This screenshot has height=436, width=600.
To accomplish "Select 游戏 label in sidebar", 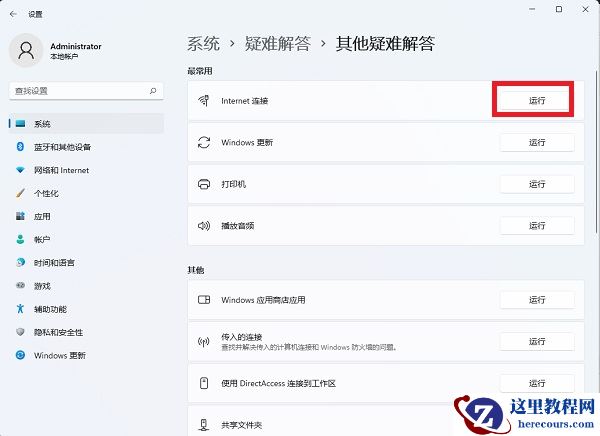I will click(42, 286).
